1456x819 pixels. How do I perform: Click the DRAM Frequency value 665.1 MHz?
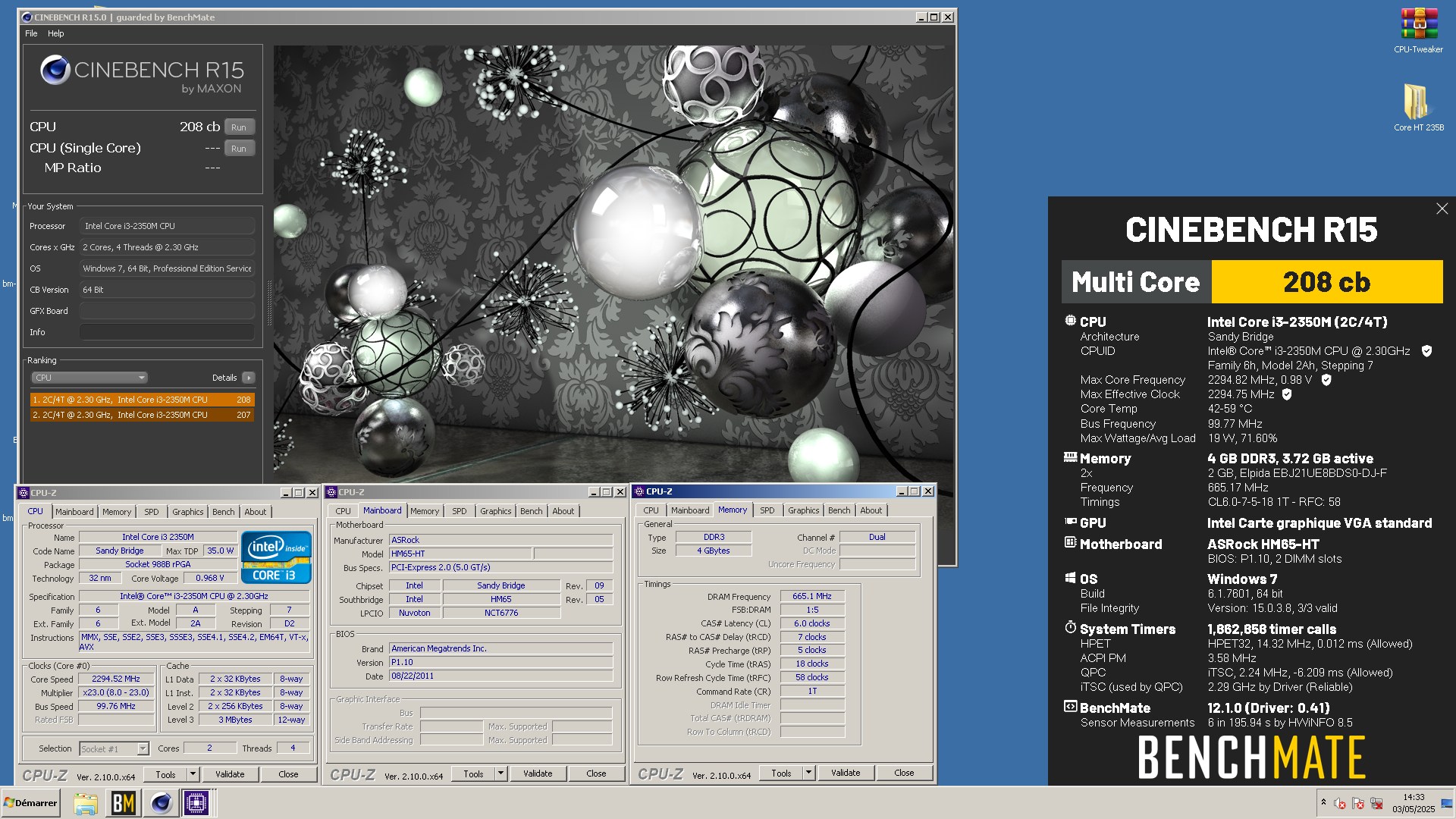812,597
